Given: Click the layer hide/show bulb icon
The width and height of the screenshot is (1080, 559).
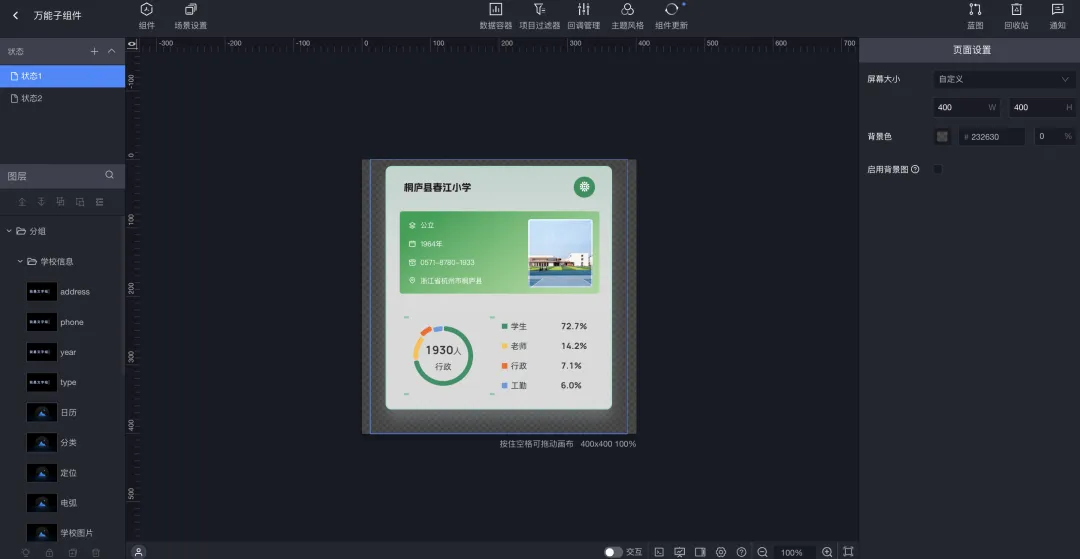Looking at the screenshot, I should 25,552.
